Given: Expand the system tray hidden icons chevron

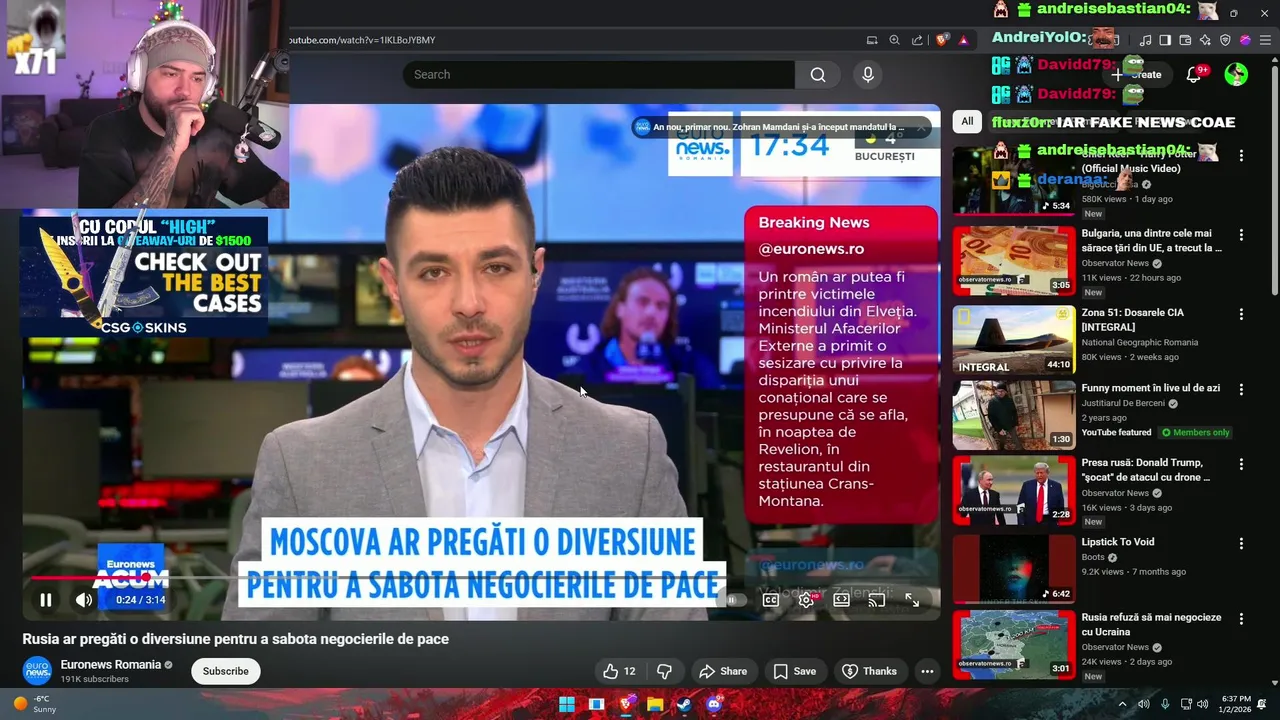Looking at the screenshot, I should pyautogui.click(x=1122, y=704).
